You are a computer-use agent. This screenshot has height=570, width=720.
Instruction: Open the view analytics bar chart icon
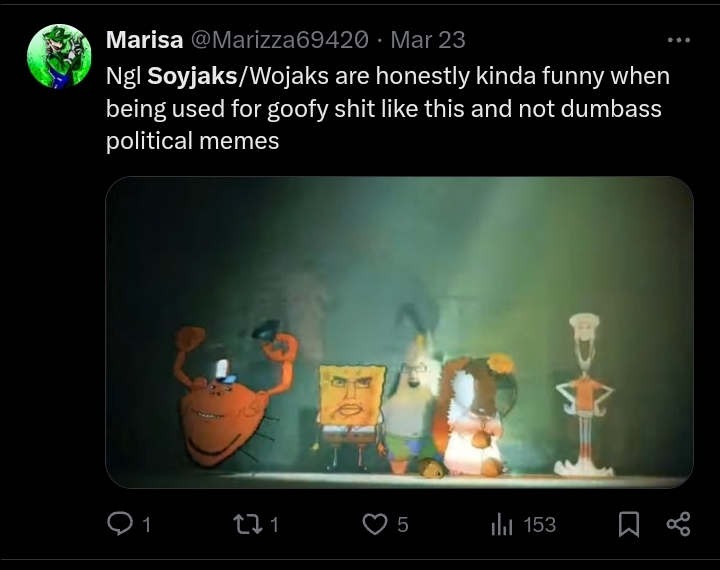(502, 524)
